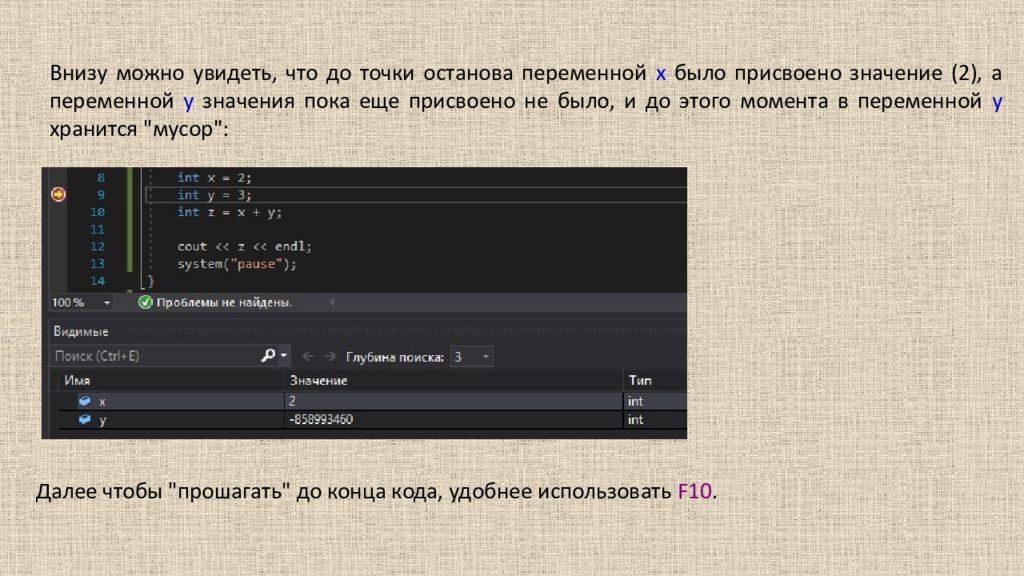Click the variable cube icon for y

coord(84,419)
